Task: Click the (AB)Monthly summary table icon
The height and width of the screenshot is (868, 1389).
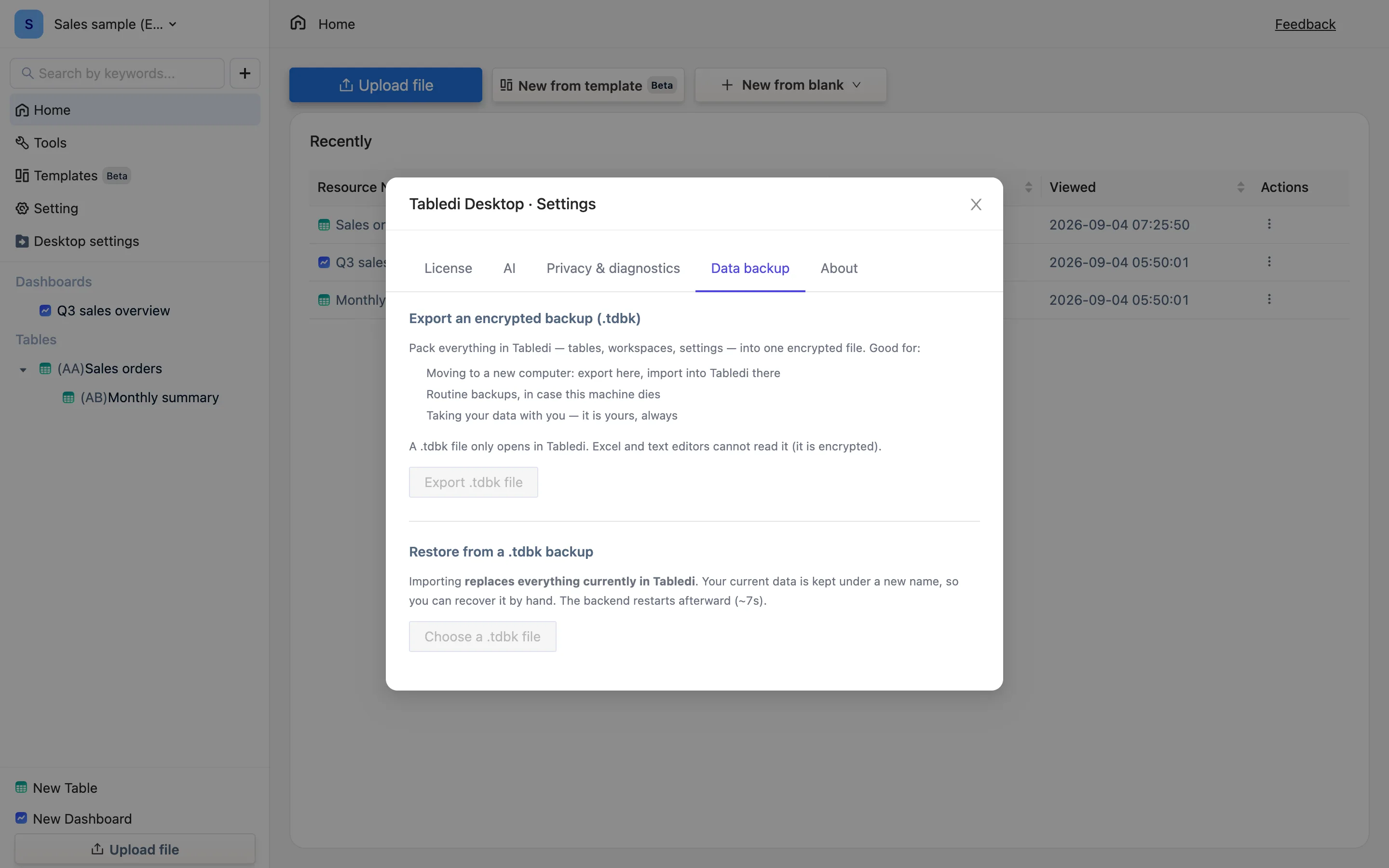Action: 68,397
